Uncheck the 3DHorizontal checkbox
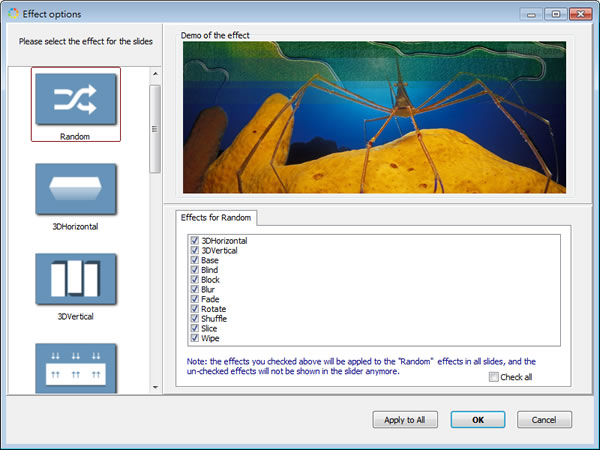The height and width of the screenshot is (450, 600). pyautogui.click(x=194, y=240)
